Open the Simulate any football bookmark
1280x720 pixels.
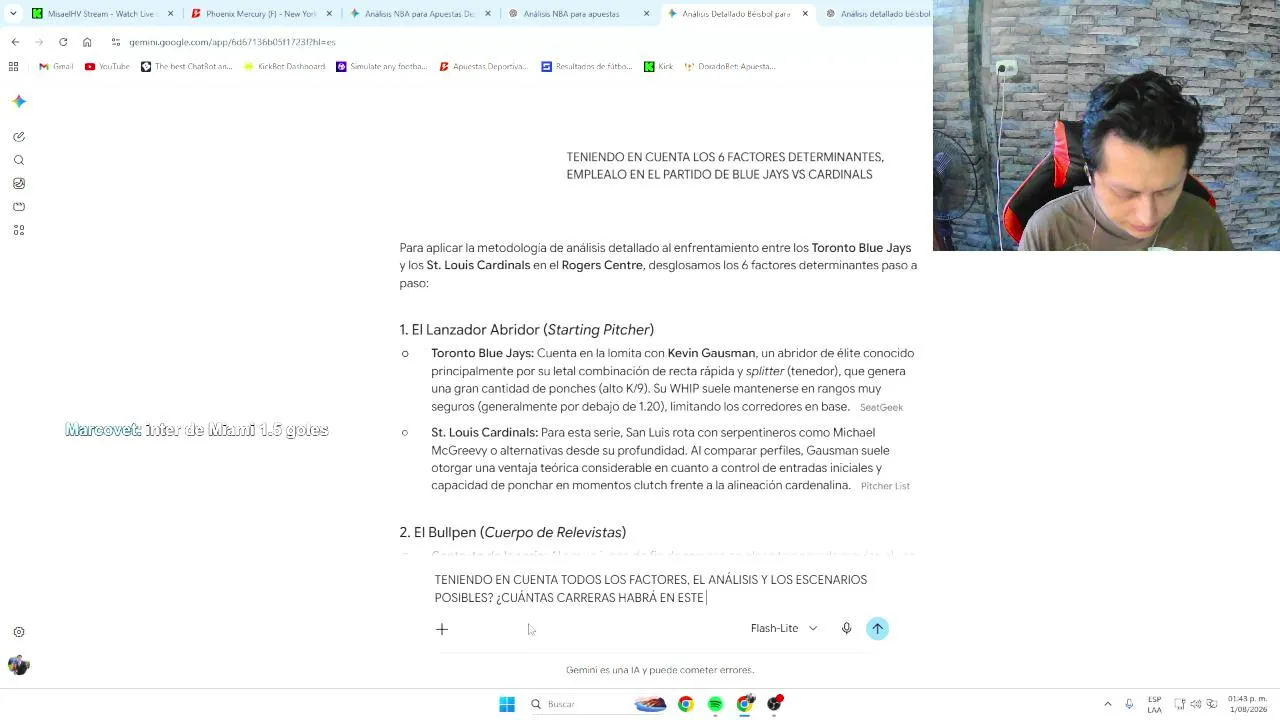381,66
